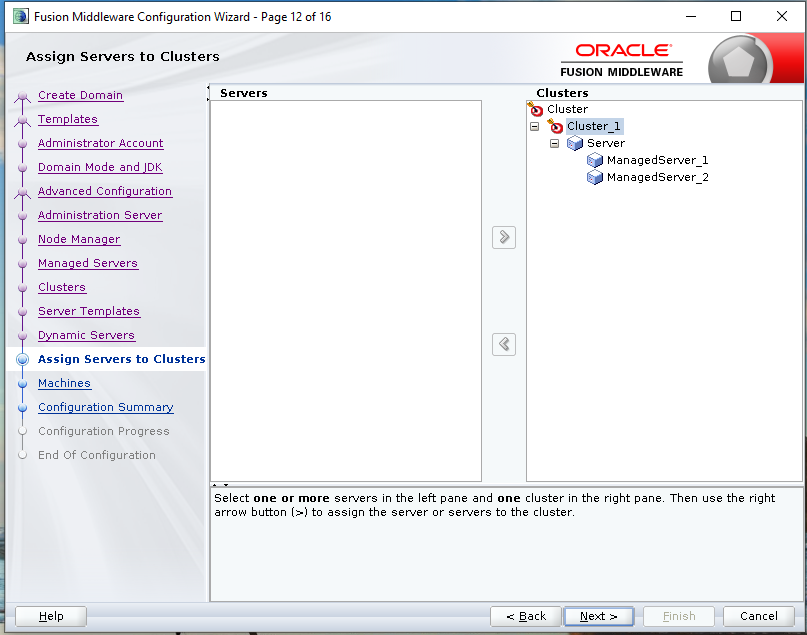
Task: Open Node Manager step
Action: click(x=79, y=239)
